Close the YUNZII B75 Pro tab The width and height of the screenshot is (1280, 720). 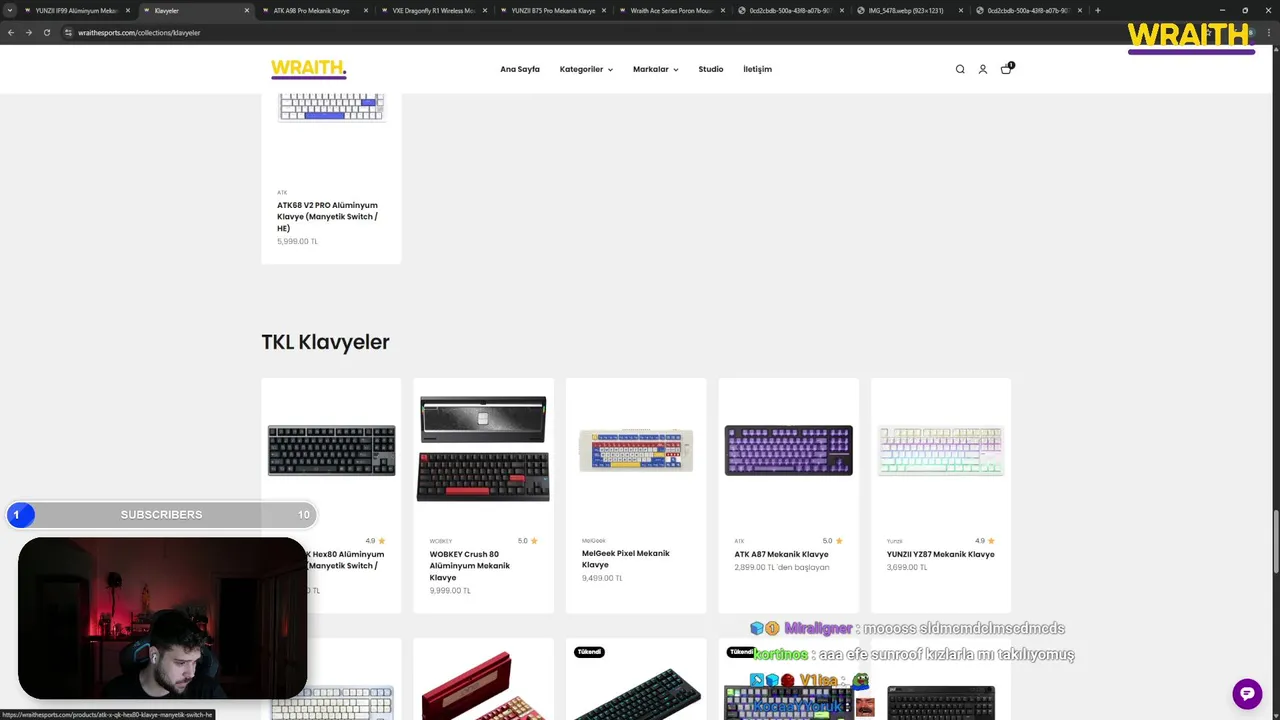[x=604, y=10]
